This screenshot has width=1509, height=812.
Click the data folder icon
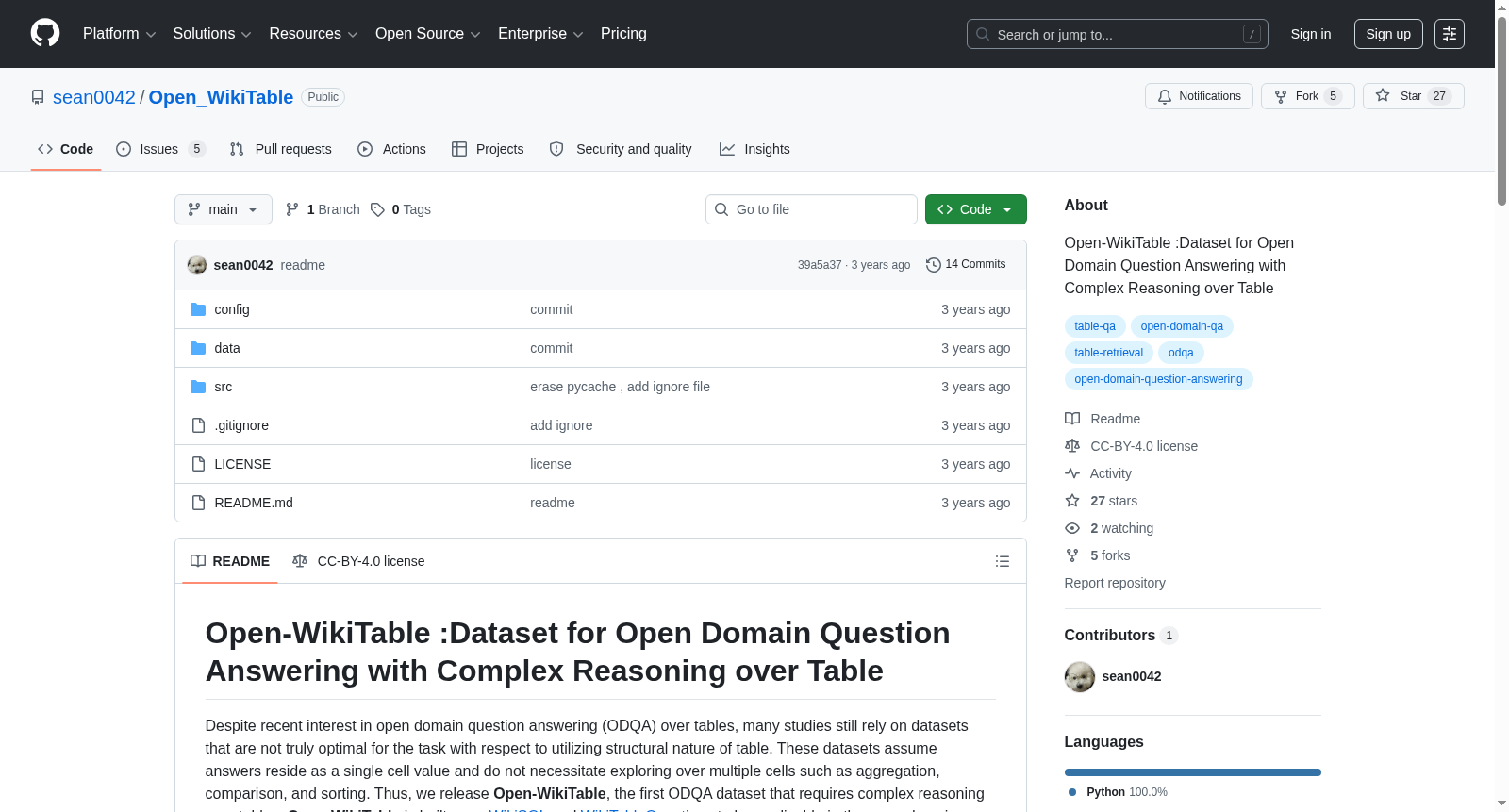click(198, 348)
